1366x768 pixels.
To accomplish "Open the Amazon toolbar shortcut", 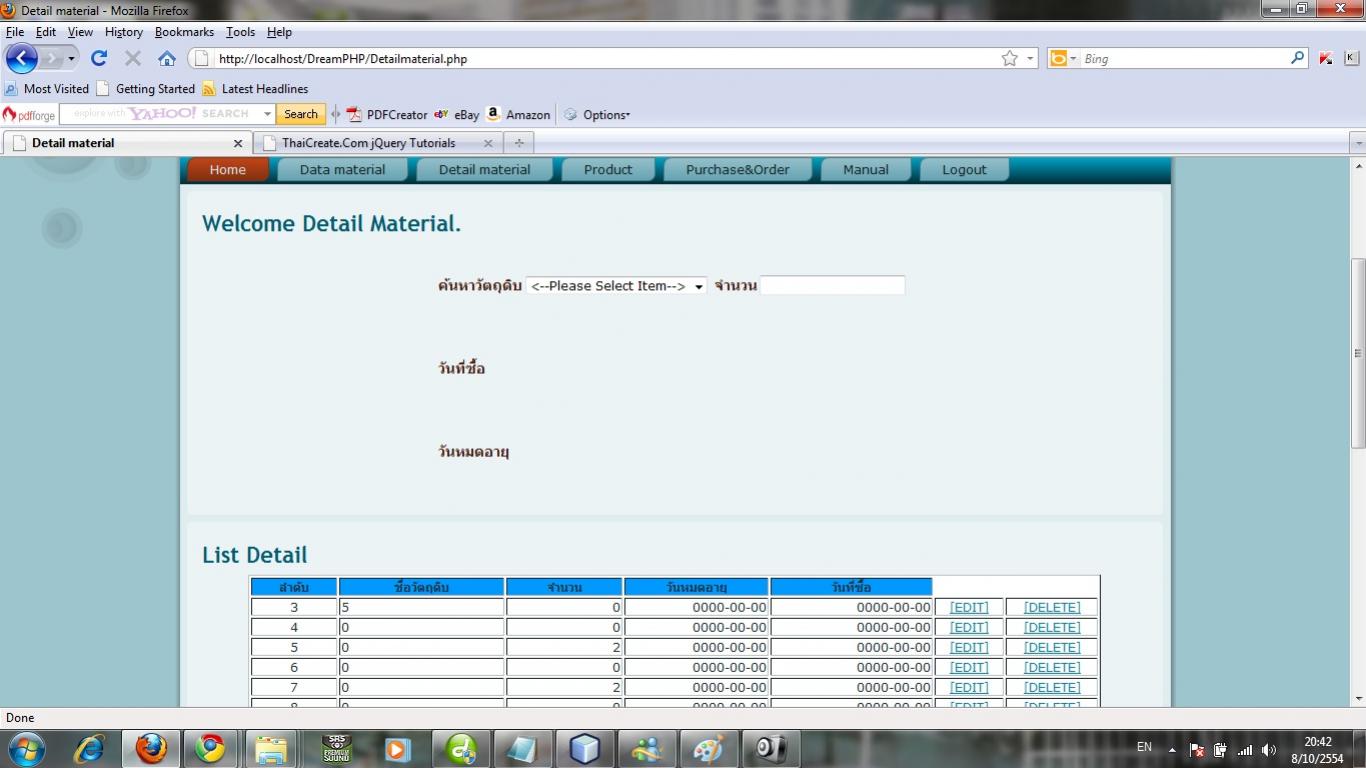I will click(518, 115).
